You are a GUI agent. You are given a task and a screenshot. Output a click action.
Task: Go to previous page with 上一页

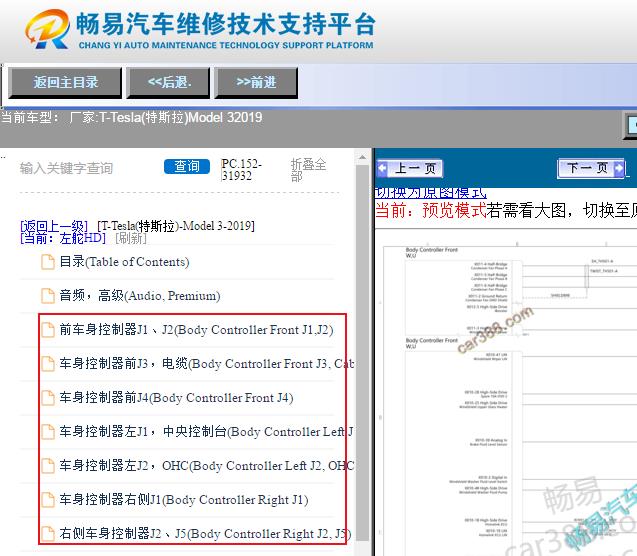[x=409, y=168]
